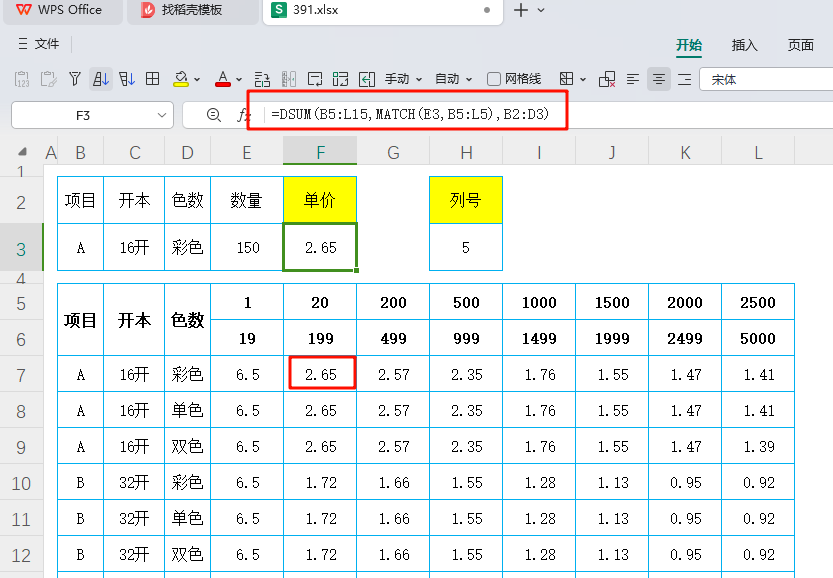Click the indent arrow box icon
This screenshot has width=833, height=578.
[367, 79]
